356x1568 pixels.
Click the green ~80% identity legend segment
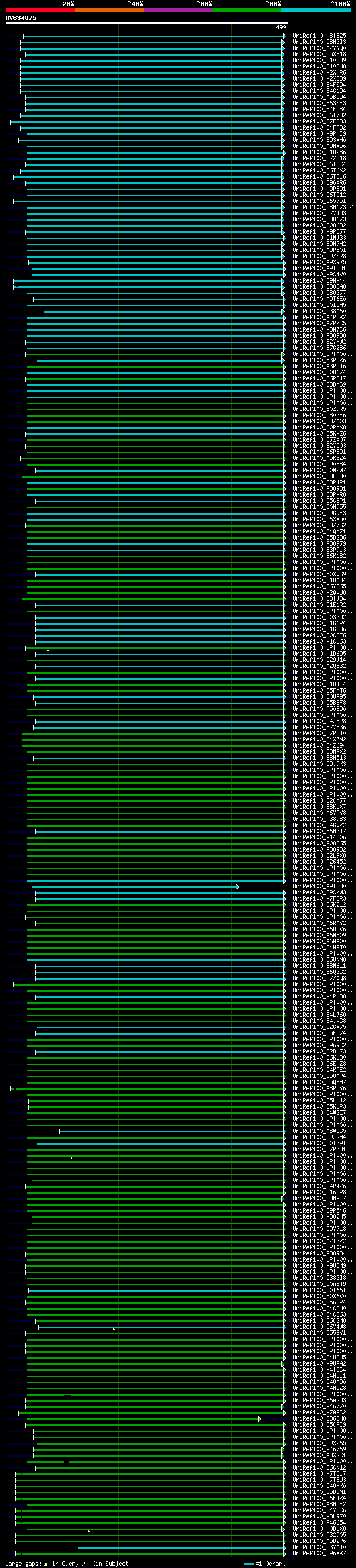pos(247,10)
